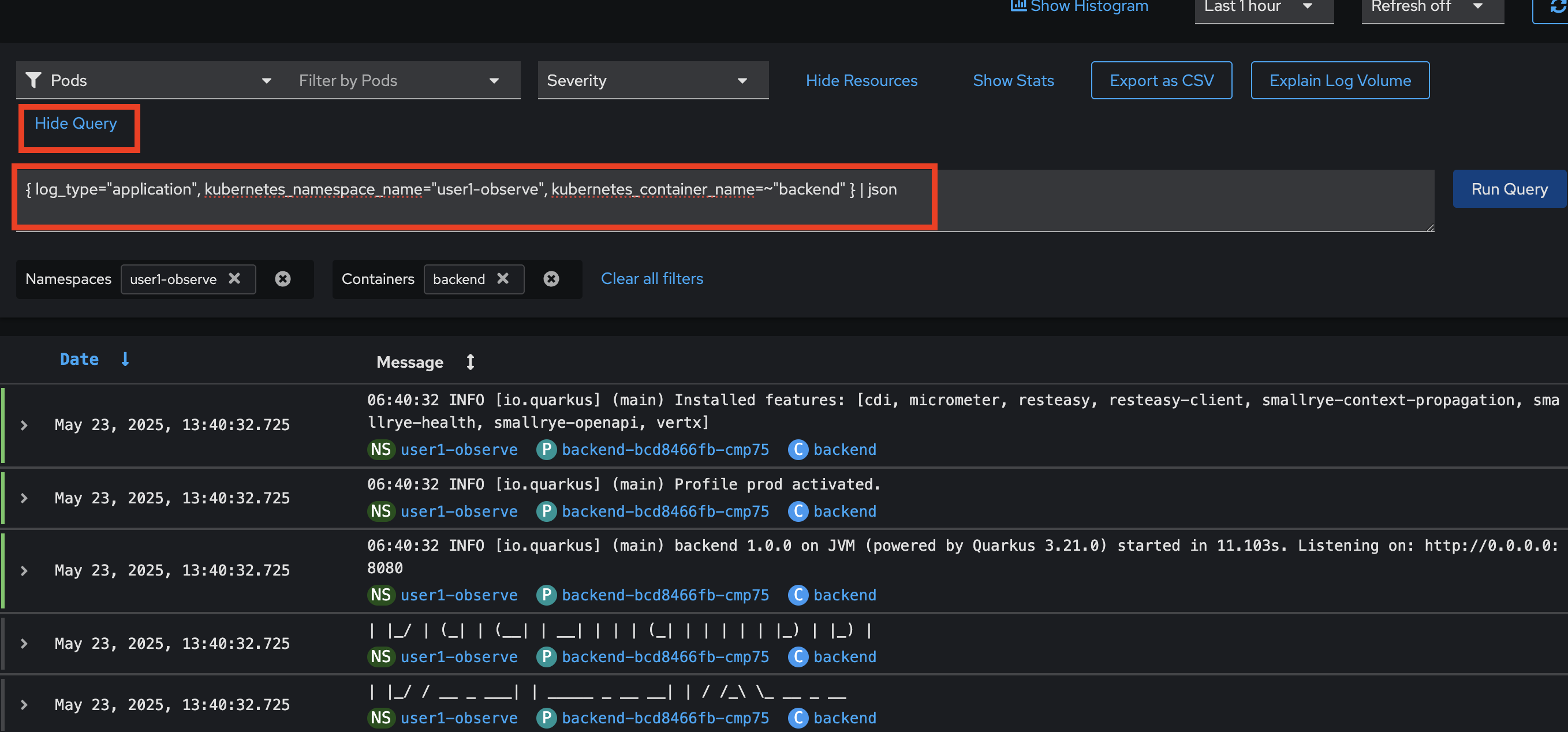
Task: Expand the fourth log row with ASCII art
Action: (24, 643)
